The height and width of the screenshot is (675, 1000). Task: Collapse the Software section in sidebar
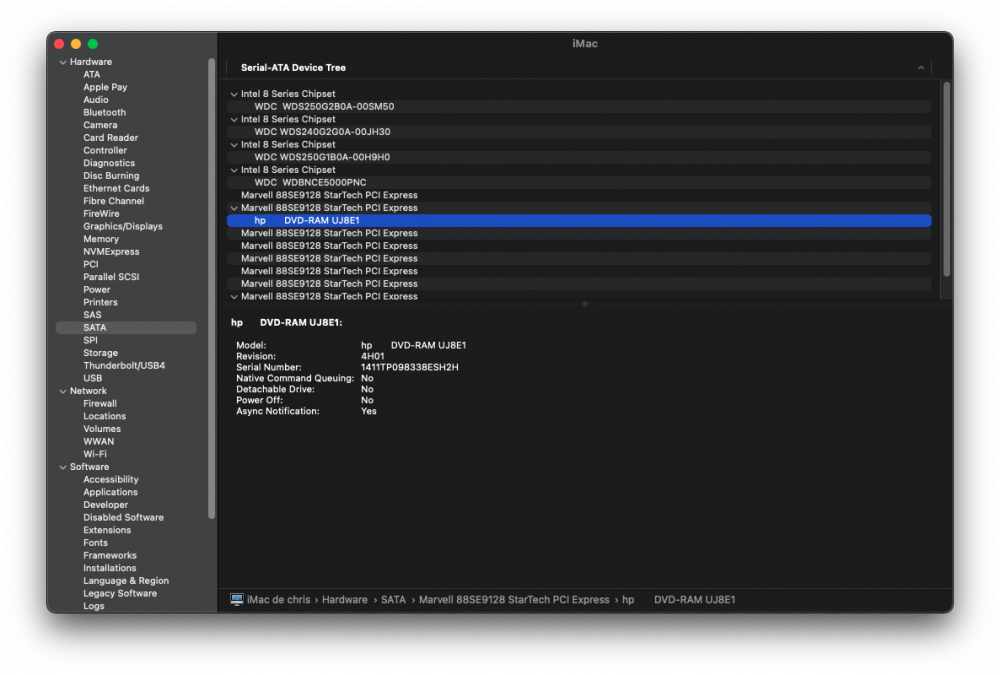click(62, 468)
